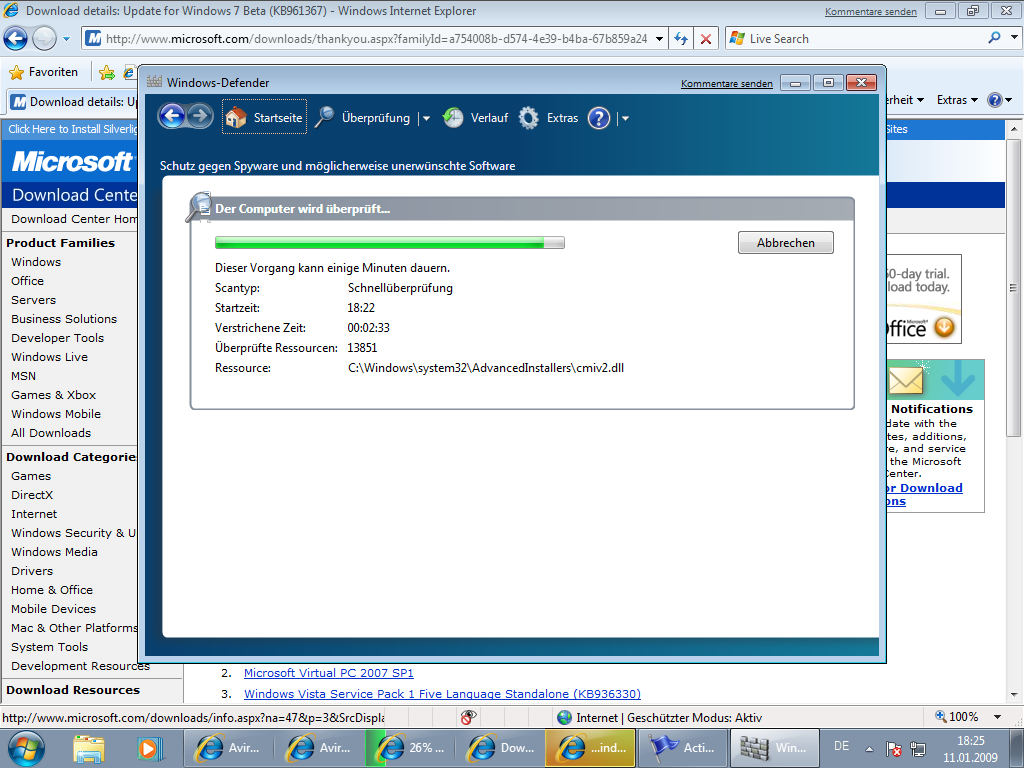Expand the dropdown next to Help icon

[625, 119]
